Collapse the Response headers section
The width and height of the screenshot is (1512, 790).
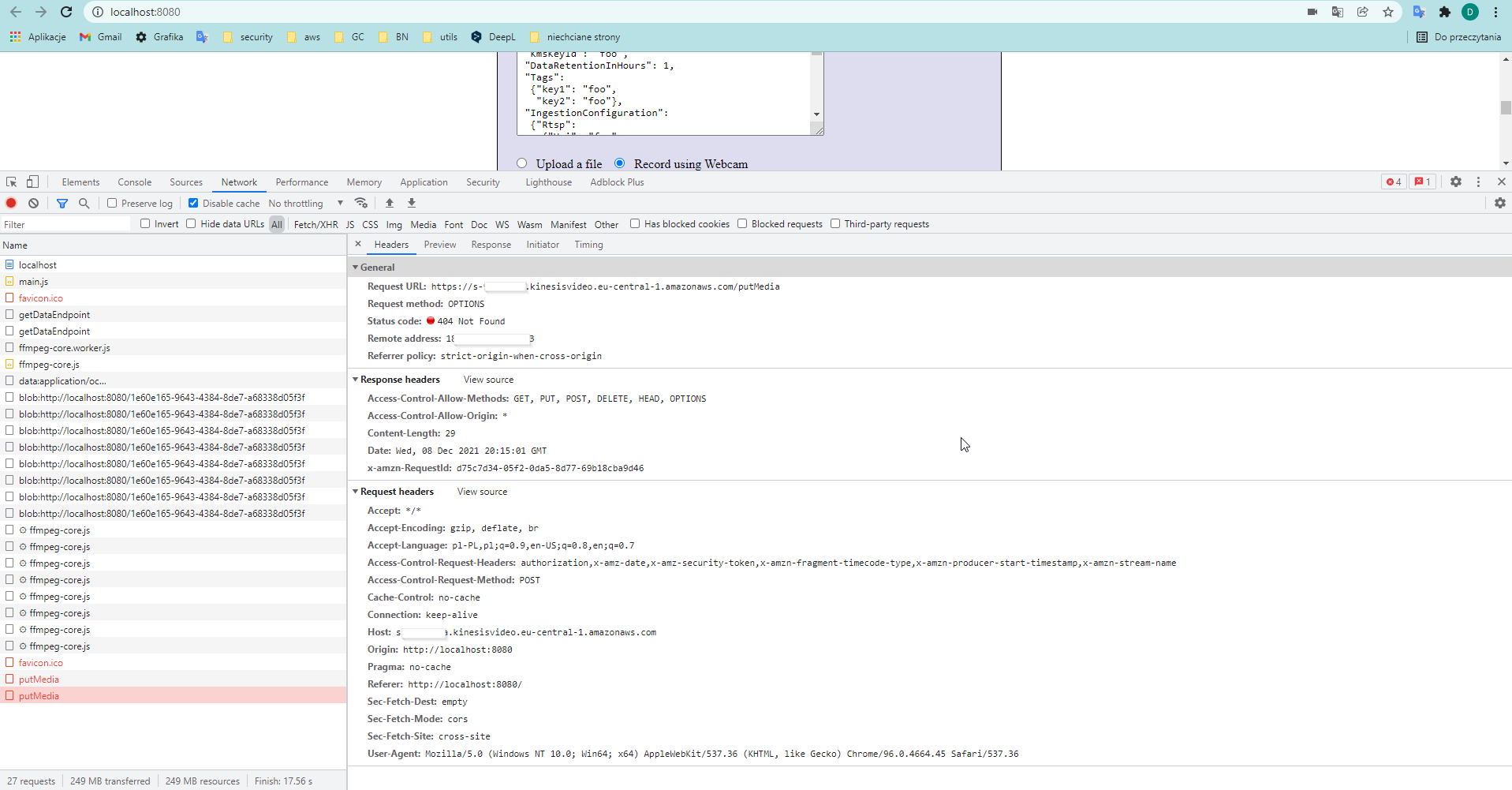point(356,380)
